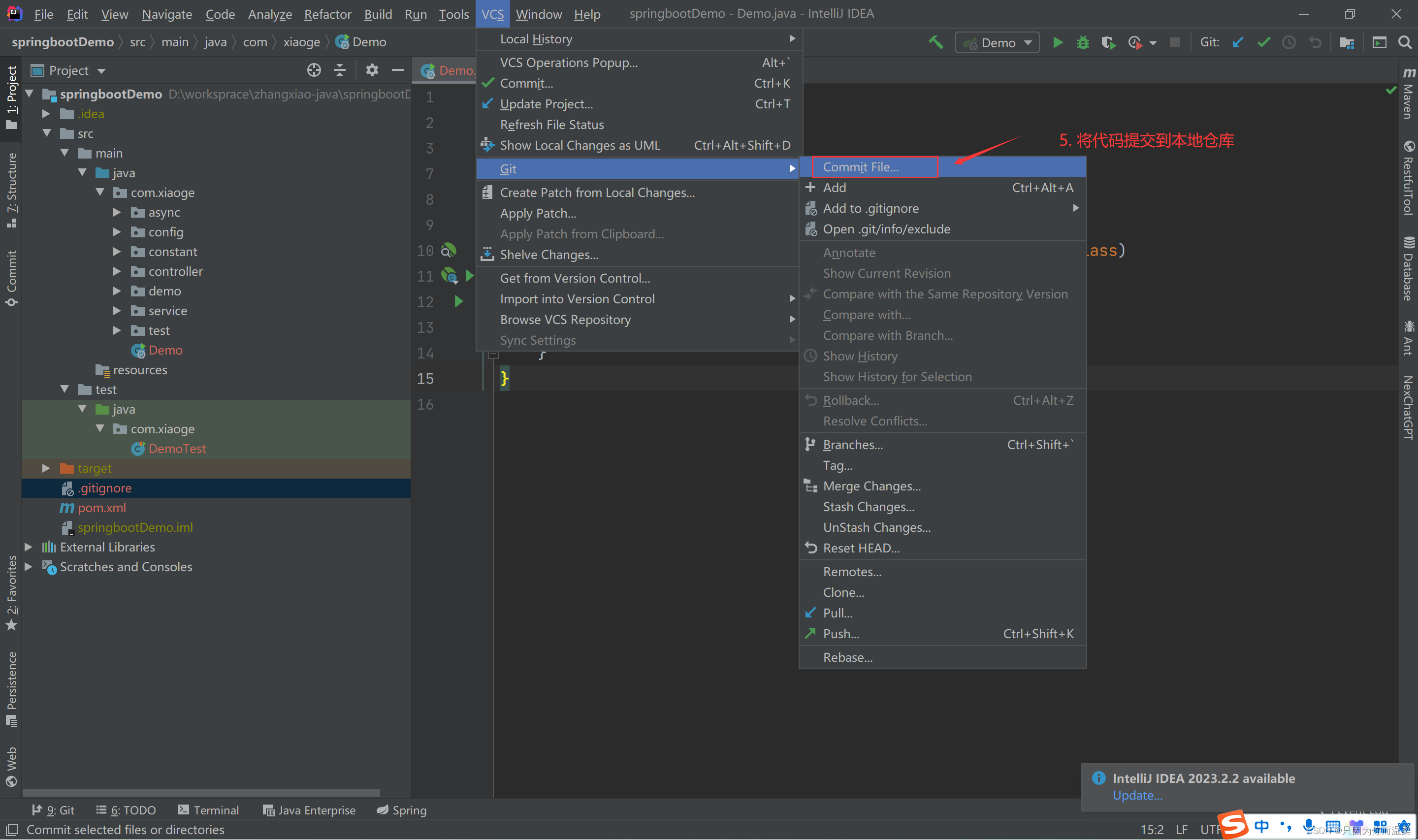Viewport: 1418px width, 840px height.
Task: Click Collapse All icon in the Project panel
Action: pos(340,70)
